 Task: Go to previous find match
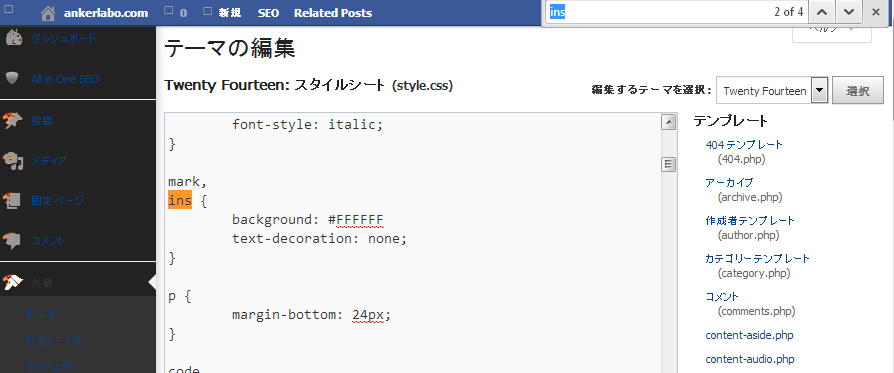coord(822,12)
